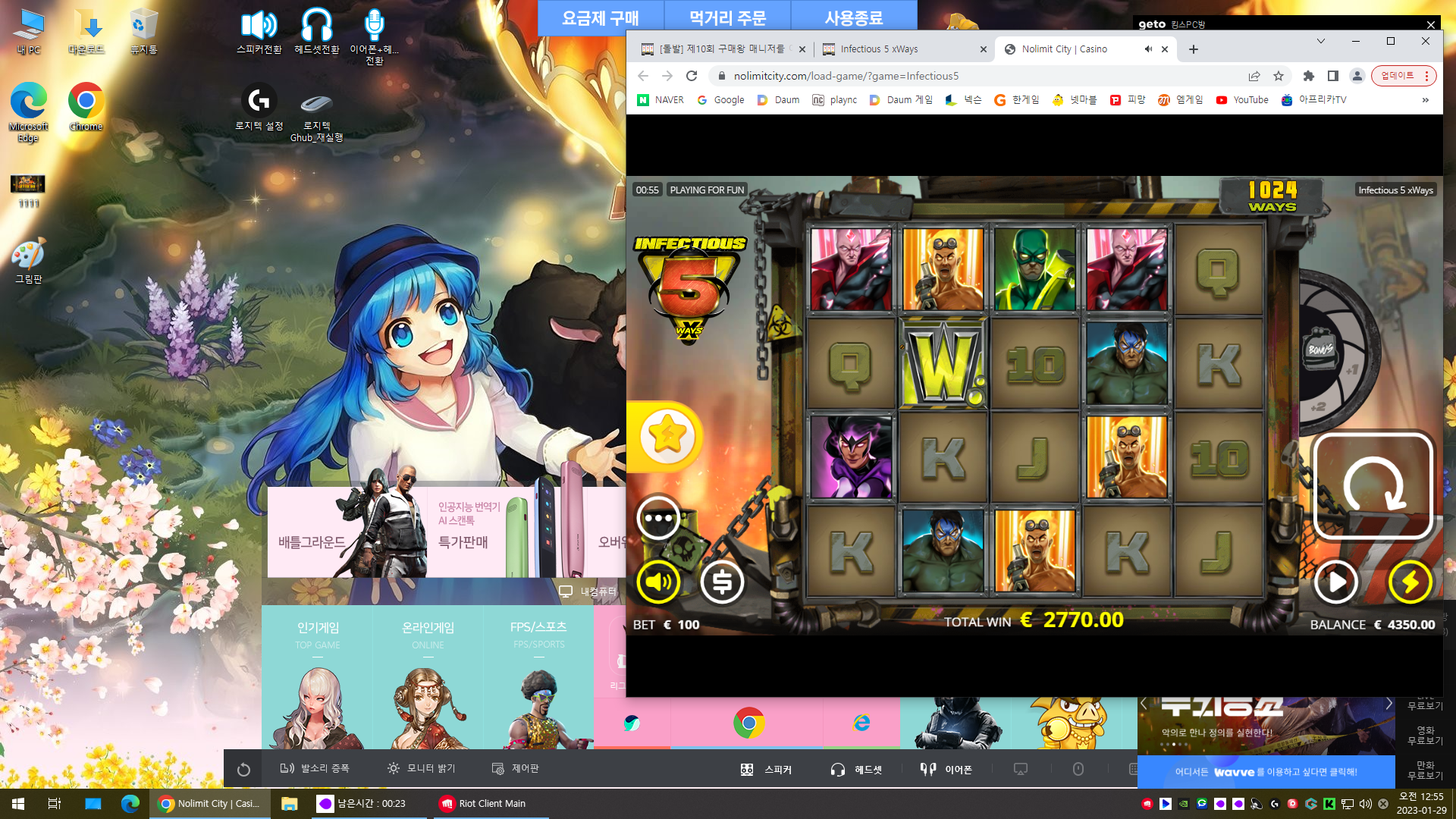Switch audio output to 스피커

point(766,770)
